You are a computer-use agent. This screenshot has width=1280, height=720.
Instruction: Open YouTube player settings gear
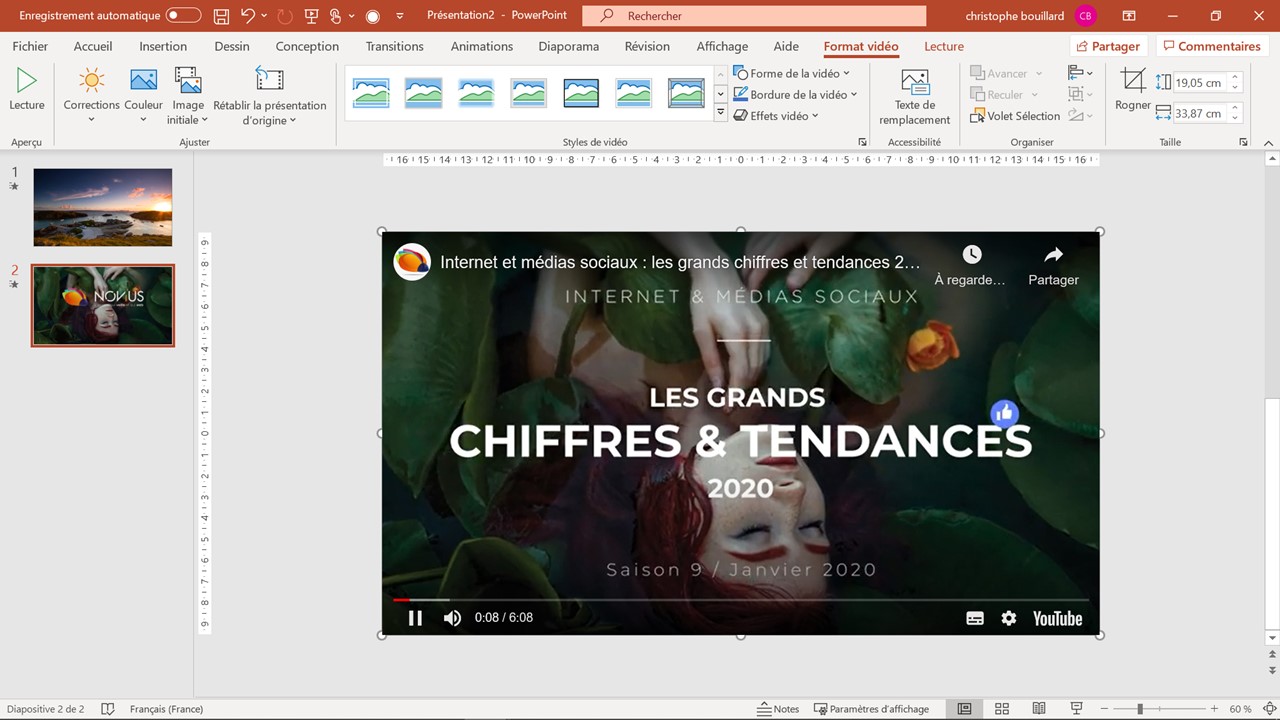click(x=1009, y=618)
